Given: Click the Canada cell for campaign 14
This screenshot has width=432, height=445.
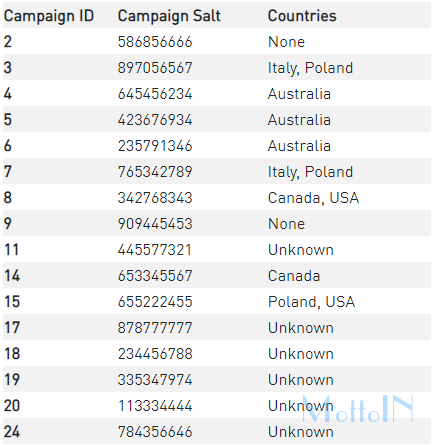Looking at the screenshot, I should click(x=294, y=276).
